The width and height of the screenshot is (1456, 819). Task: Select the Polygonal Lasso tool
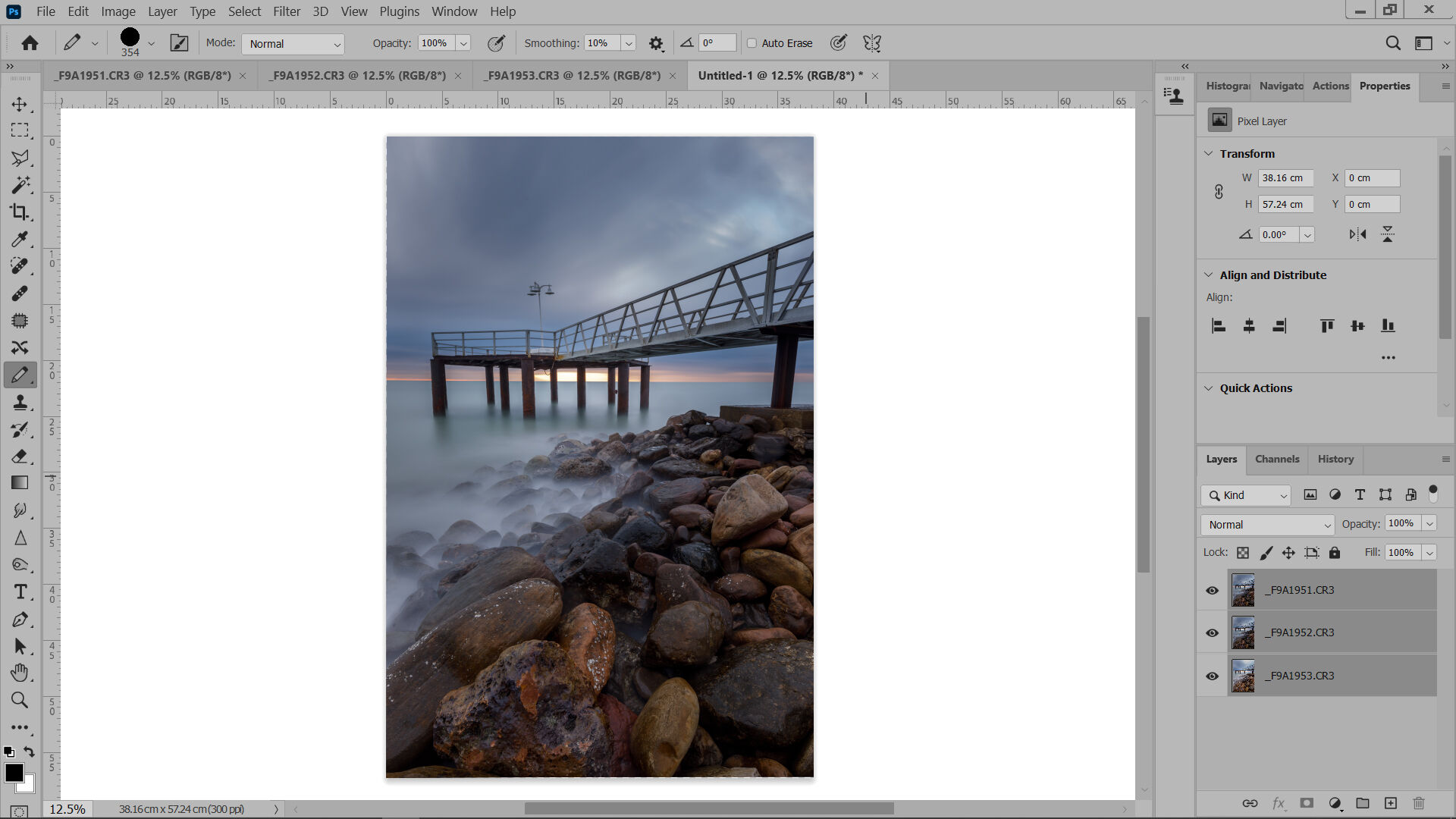pos(20,158)
